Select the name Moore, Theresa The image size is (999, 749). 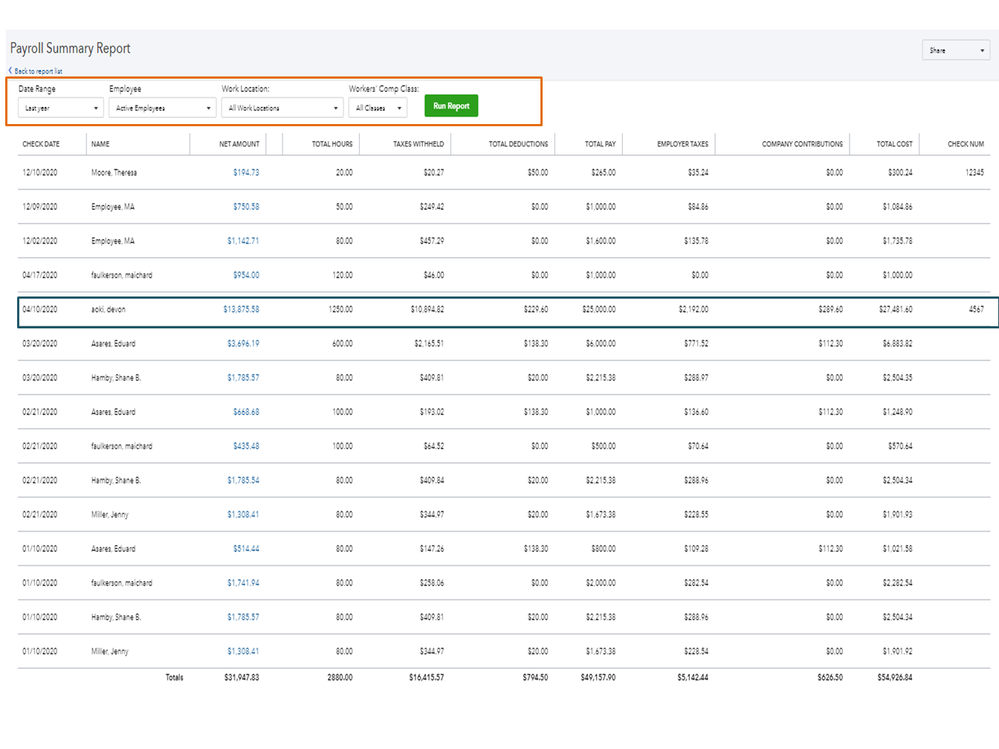tap(113, 173)
